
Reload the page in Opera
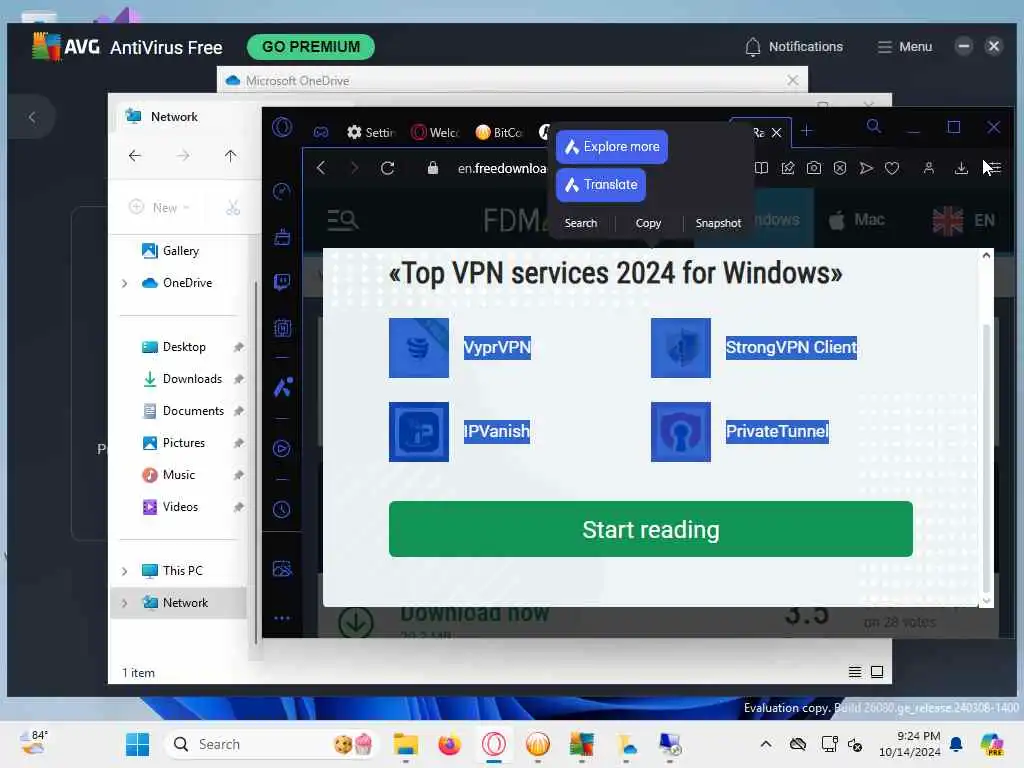[387, 168]
